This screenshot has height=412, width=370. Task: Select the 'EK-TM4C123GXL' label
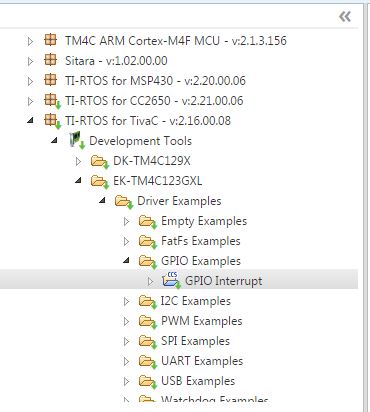click(x=157, y=181)
